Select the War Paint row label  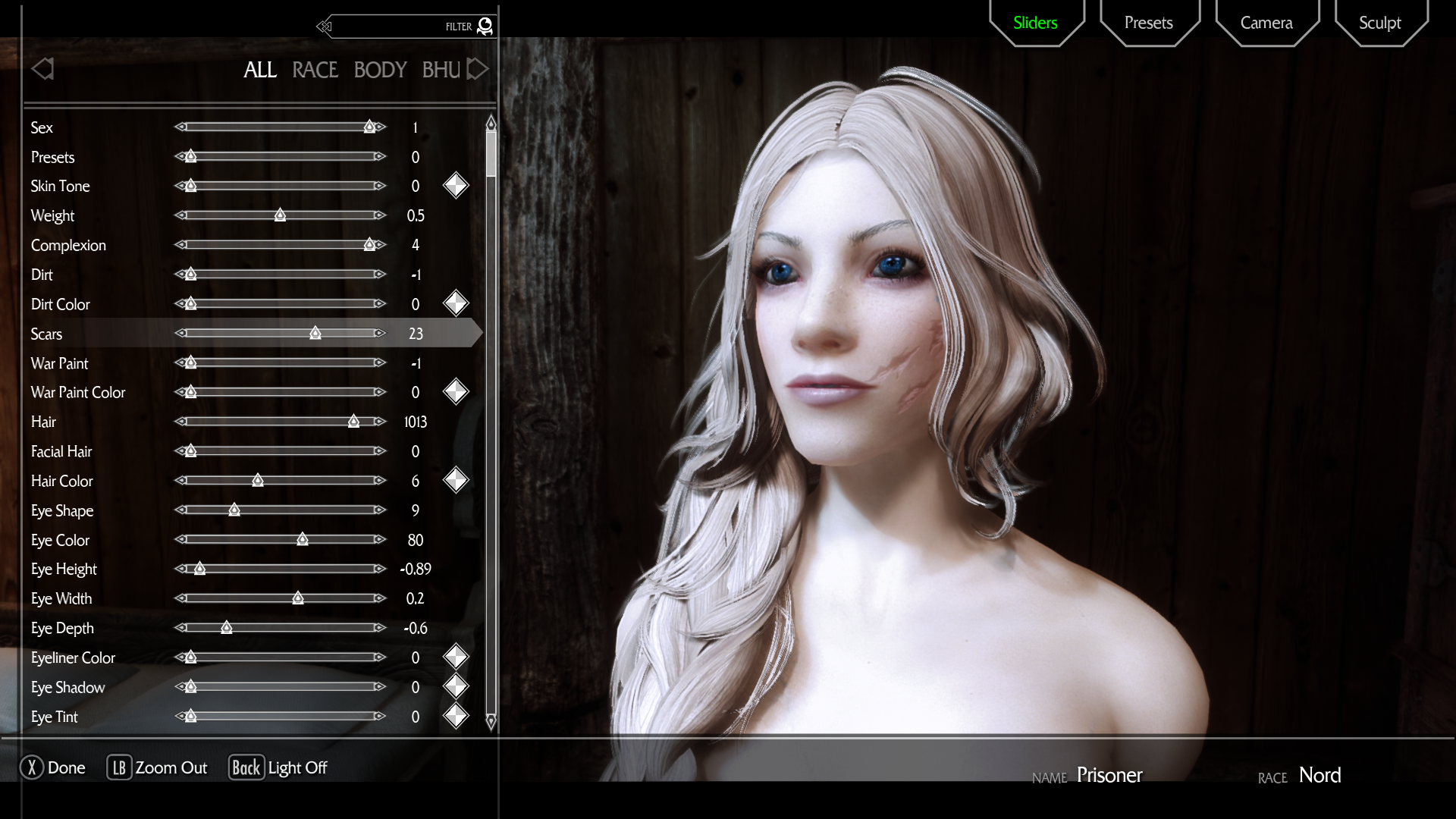[60, 363]
